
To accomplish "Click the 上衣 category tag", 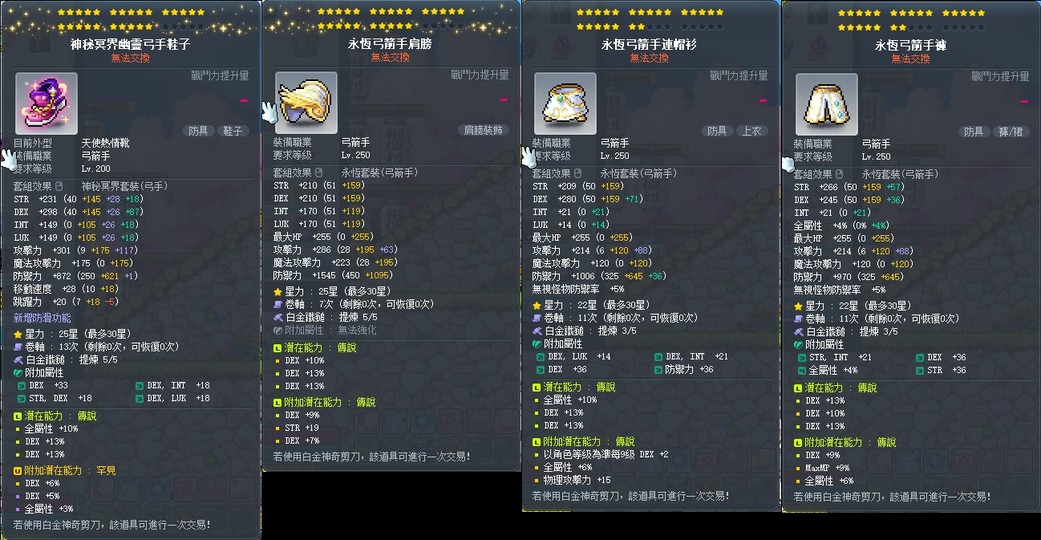I will (x=752, y=131).
